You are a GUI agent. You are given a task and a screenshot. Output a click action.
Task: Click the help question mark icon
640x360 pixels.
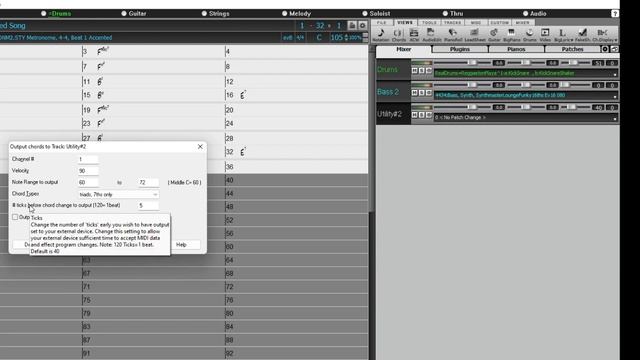(x=615, y=13)
